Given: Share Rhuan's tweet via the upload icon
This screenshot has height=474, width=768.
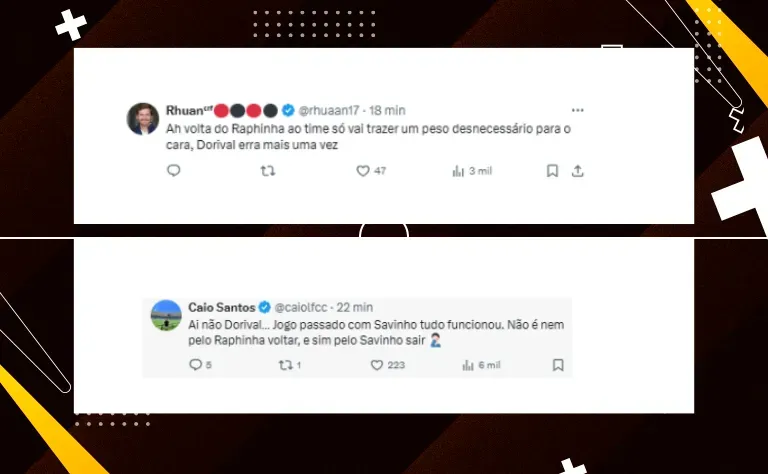Looking at the screenshot, I should point(577,171).
